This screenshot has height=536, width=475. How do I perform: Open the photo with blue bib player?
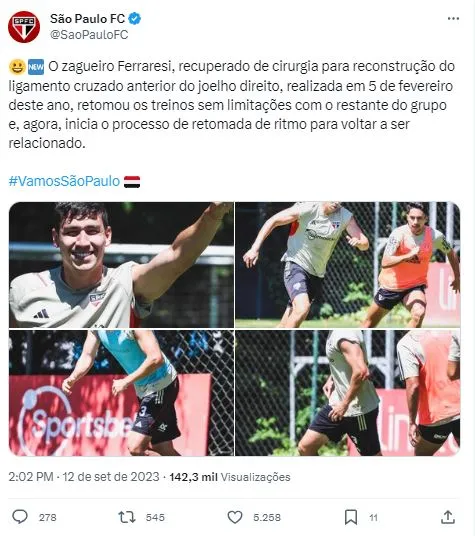[121, 393]
